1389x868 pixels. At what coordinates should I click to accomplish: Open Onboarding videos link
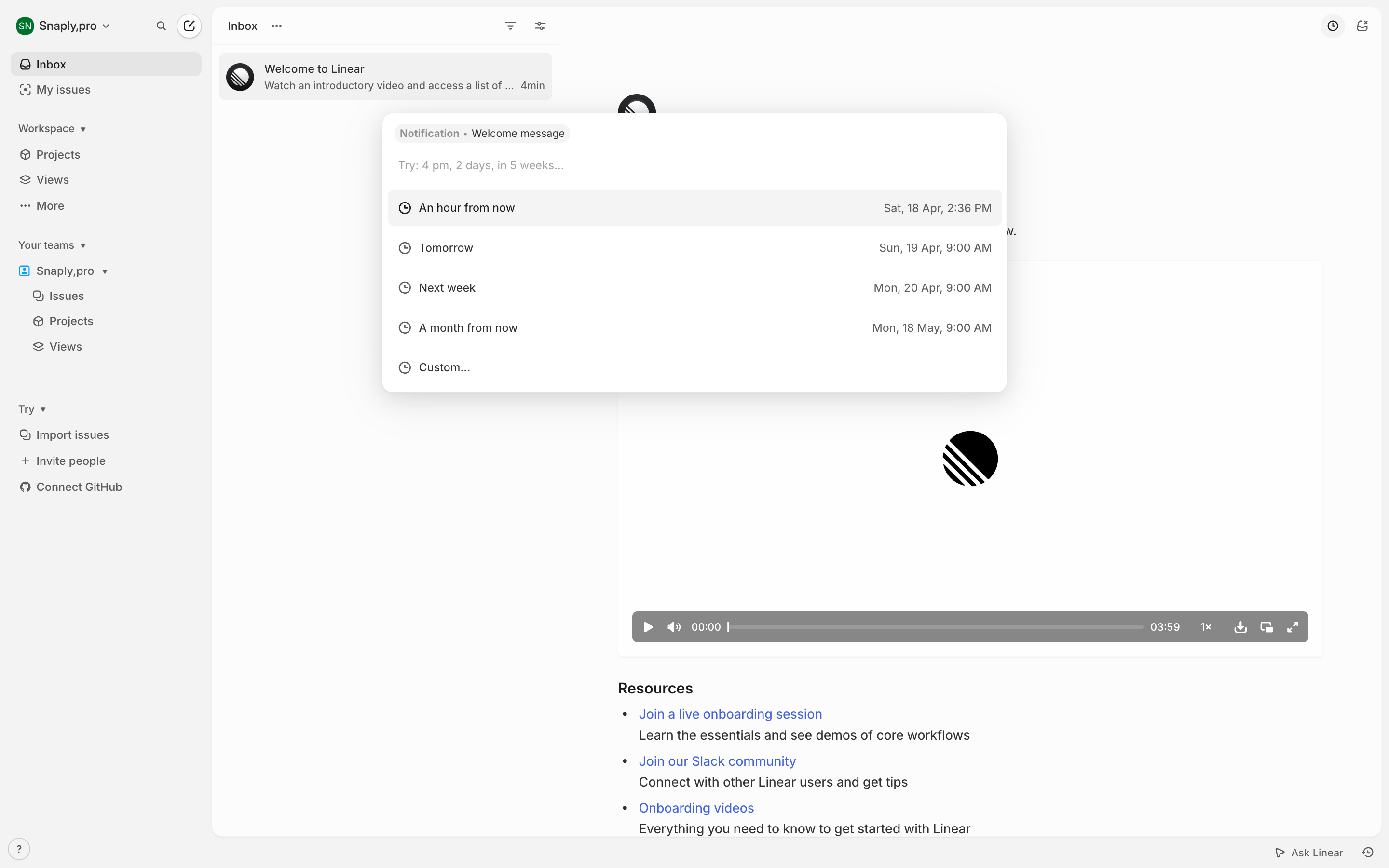coord(696,808)
